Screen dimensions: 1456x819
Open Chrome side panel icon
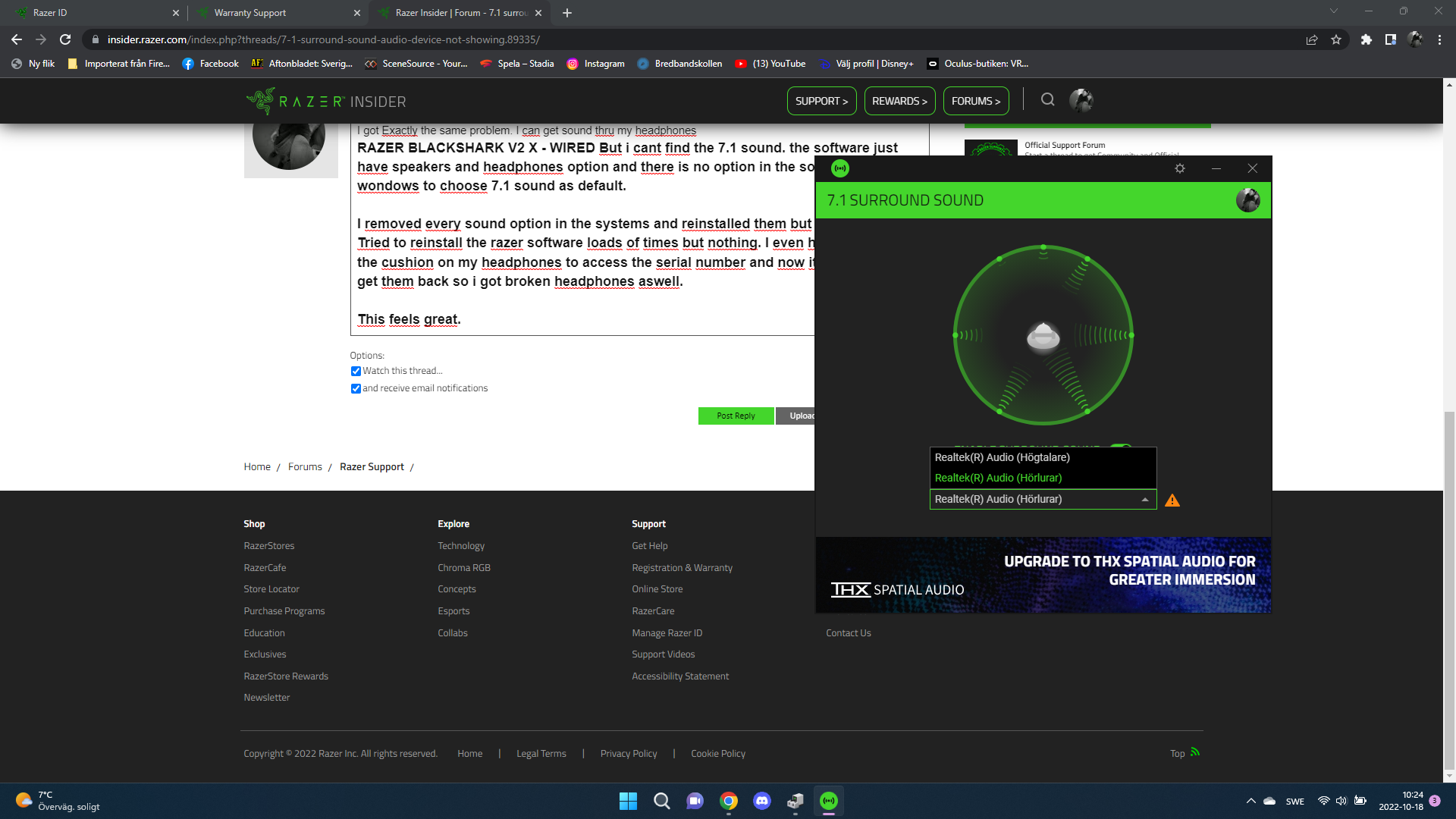coord(1391,39)
